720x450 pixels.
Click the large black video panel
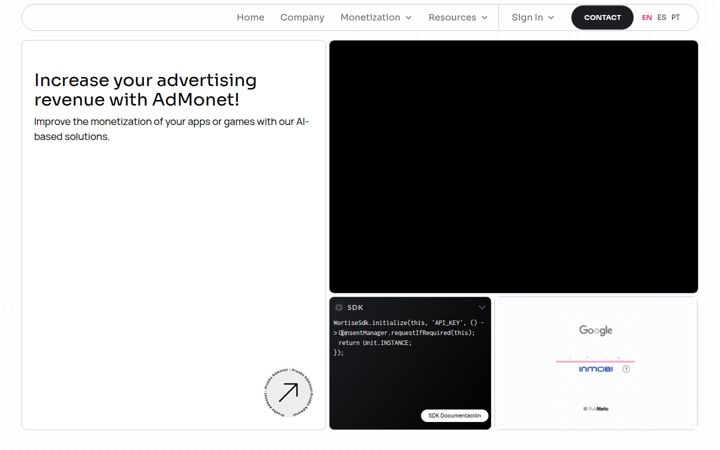pyautogui.click(x=513, y=167)
